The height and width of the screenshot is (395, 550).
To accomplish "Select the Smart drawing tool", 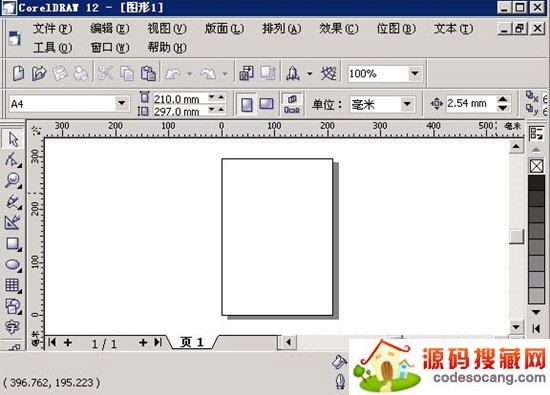I will point(13,223).
